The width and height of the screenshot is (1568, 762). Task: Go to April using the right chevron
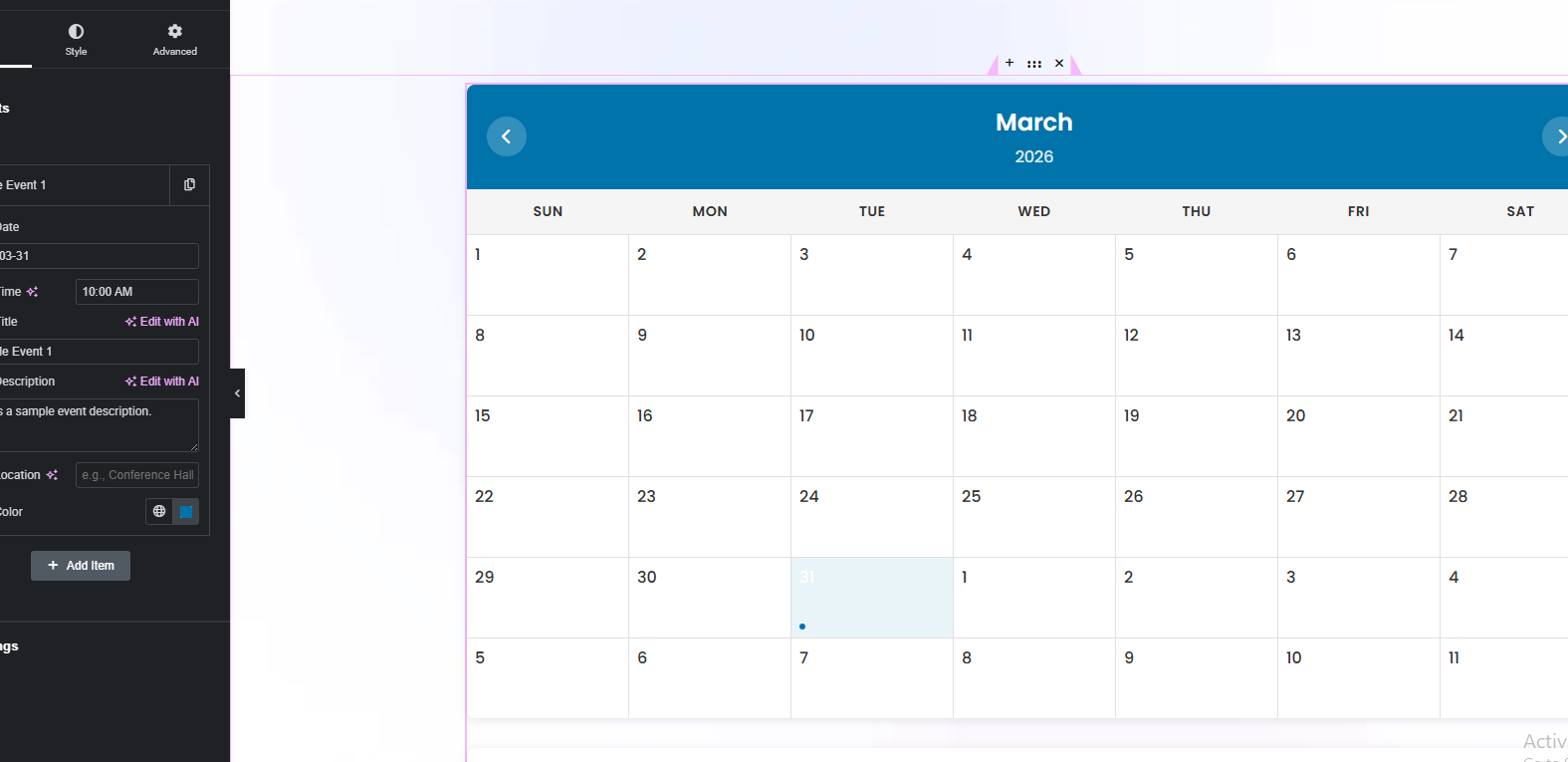tap(1559, 135)
